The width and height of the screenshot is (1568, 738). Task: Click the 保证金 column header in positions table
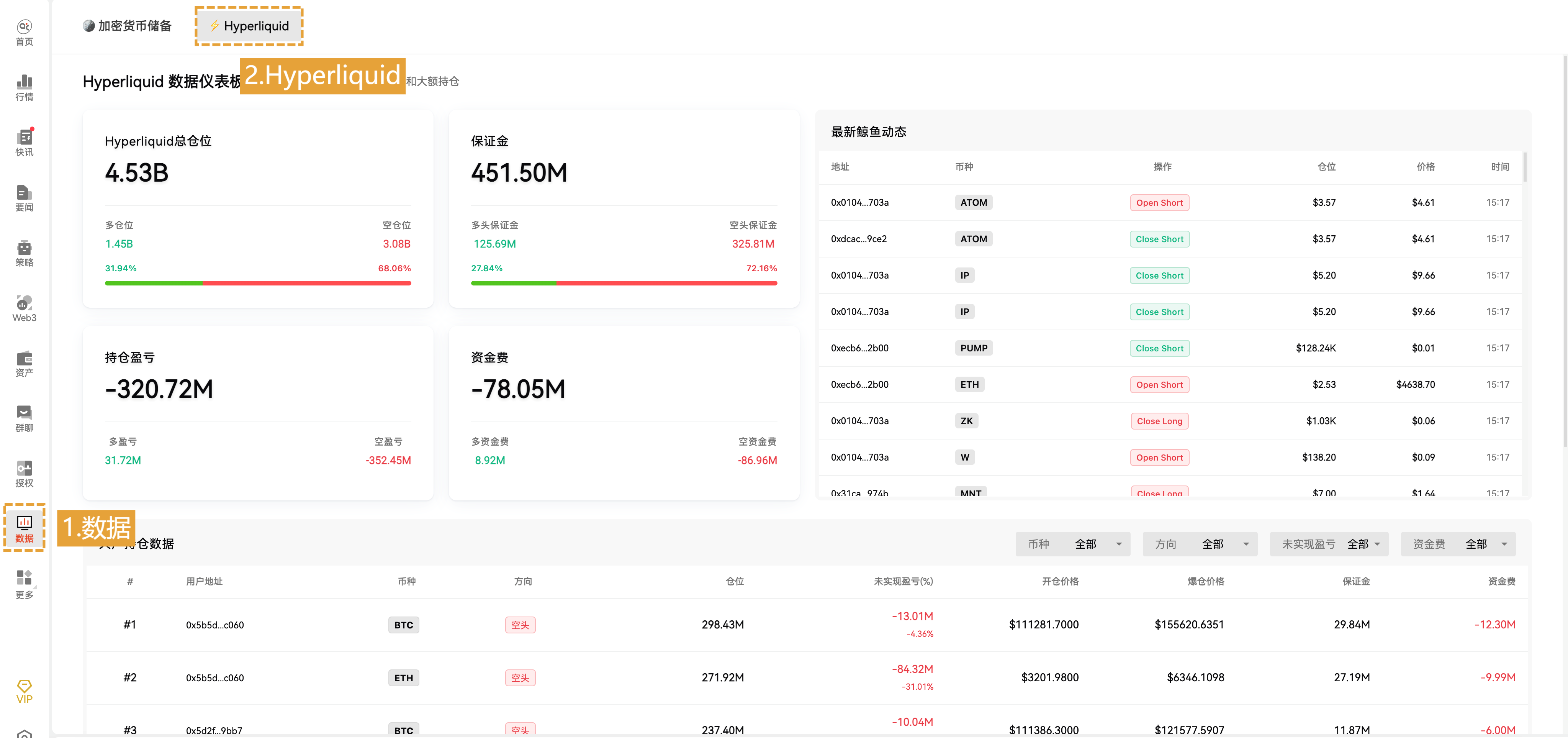[x=1355, y=582]
